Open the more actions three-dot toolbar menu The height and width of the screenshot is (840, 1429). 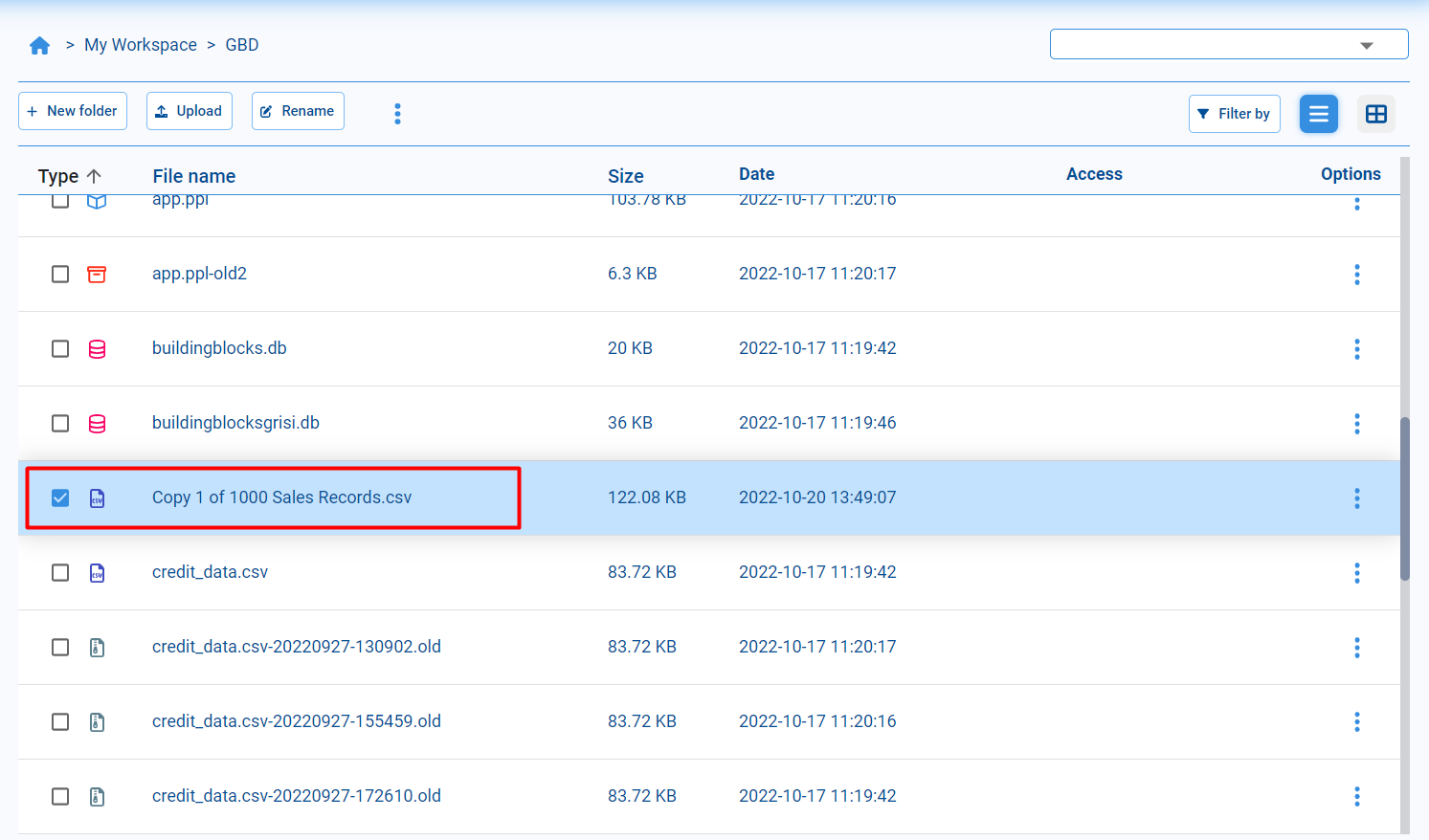(x=397, y=113)
